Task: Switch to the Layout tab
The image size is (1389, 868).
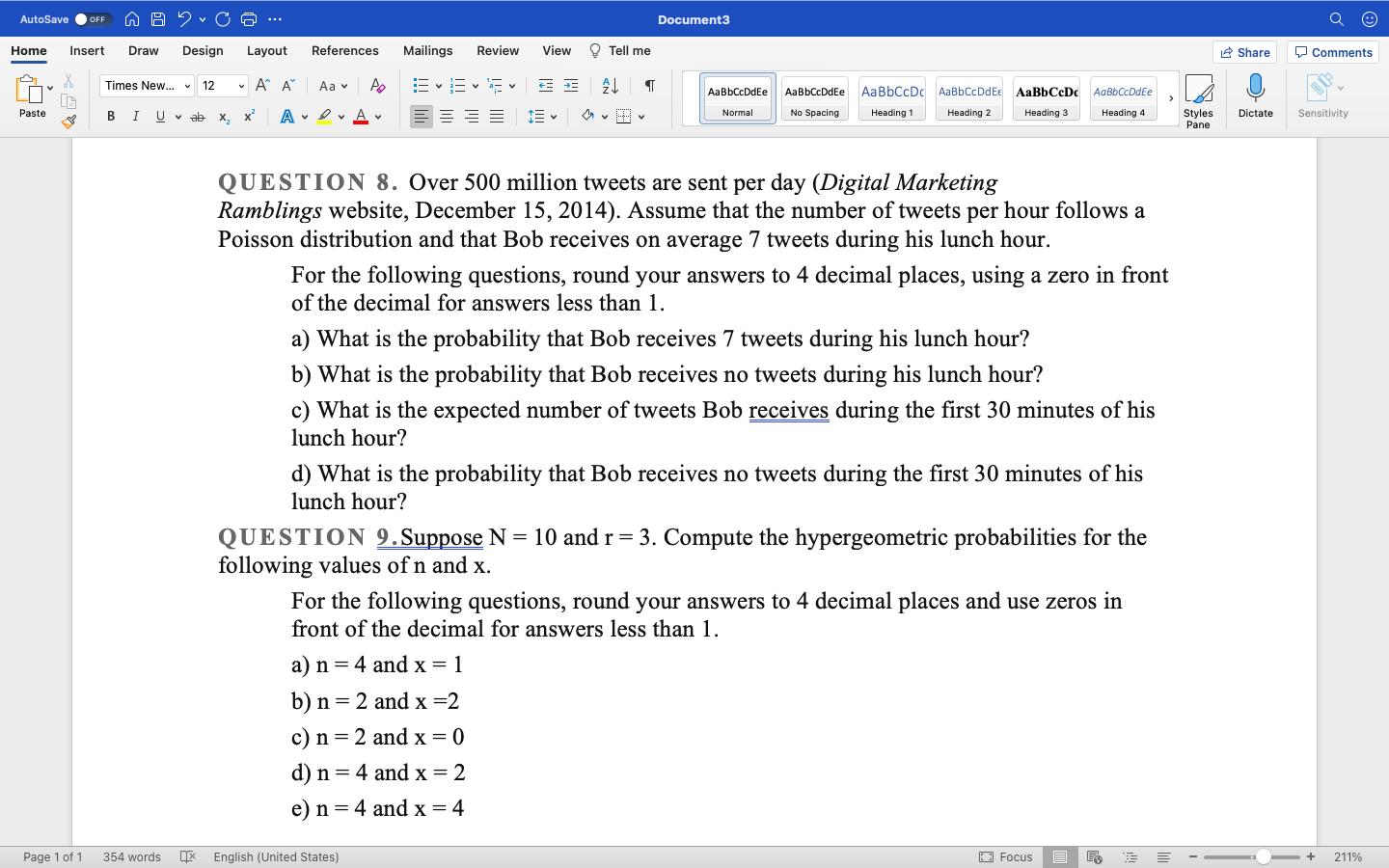Action: pos(267,51)
